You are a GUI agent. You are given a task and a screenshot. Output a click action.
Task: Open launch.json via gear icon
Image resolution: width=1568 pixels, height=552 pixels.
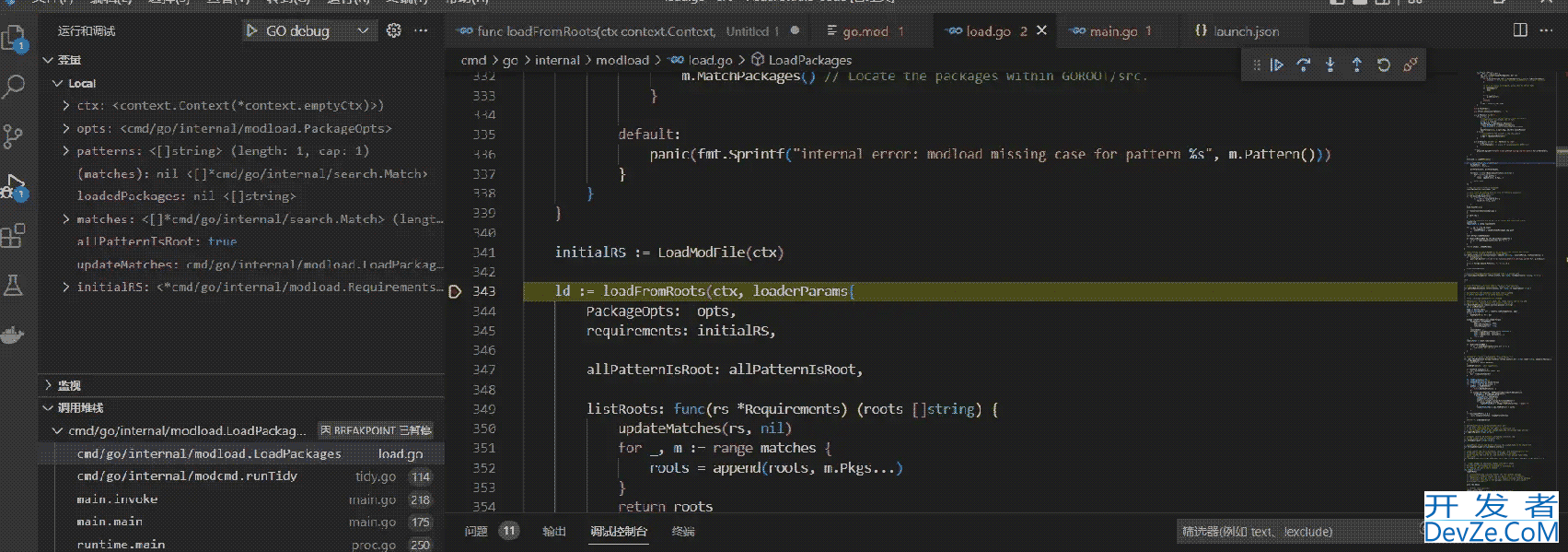(394, 30)
